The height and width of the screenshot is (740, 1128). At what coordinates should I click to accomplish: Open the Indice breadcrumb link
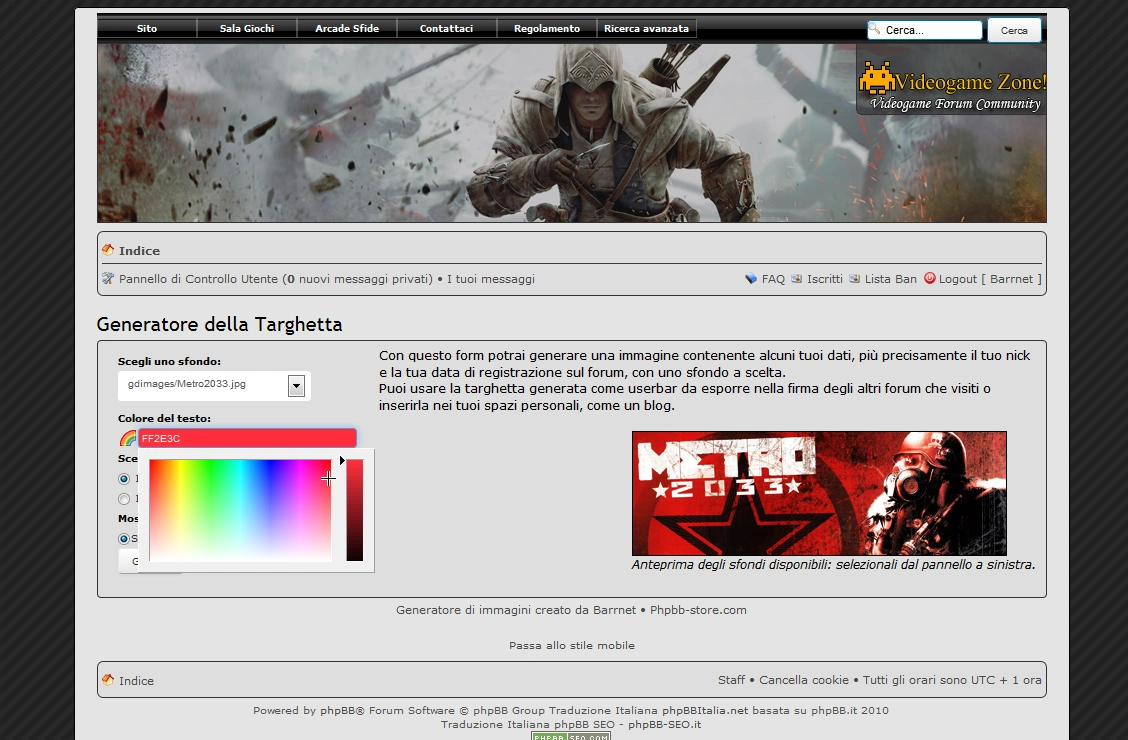coord(140,251)
